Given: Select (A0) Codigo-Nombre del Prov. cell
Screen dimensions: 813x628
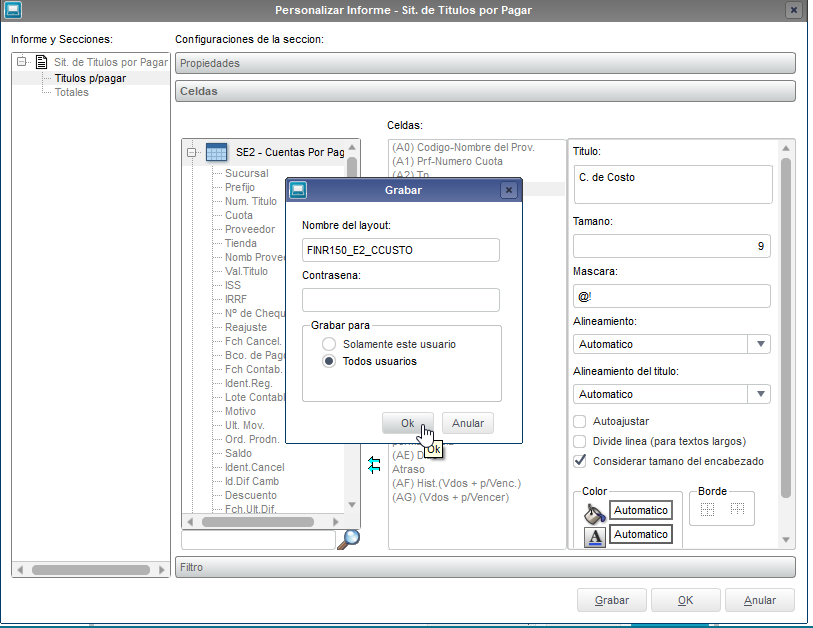Looking at the screenshot, I should 463,147.
